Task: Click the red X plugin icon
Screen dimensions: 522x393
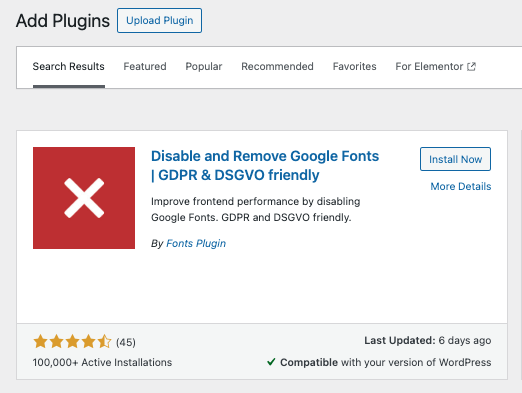Action: click(84, 198)
